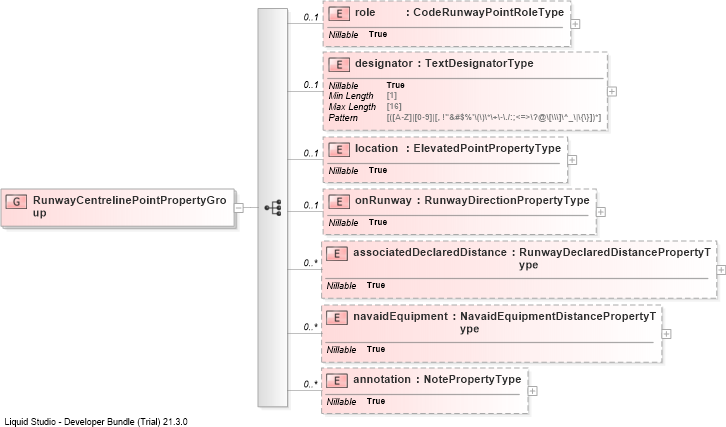Click the designator element name

[383, 63]
